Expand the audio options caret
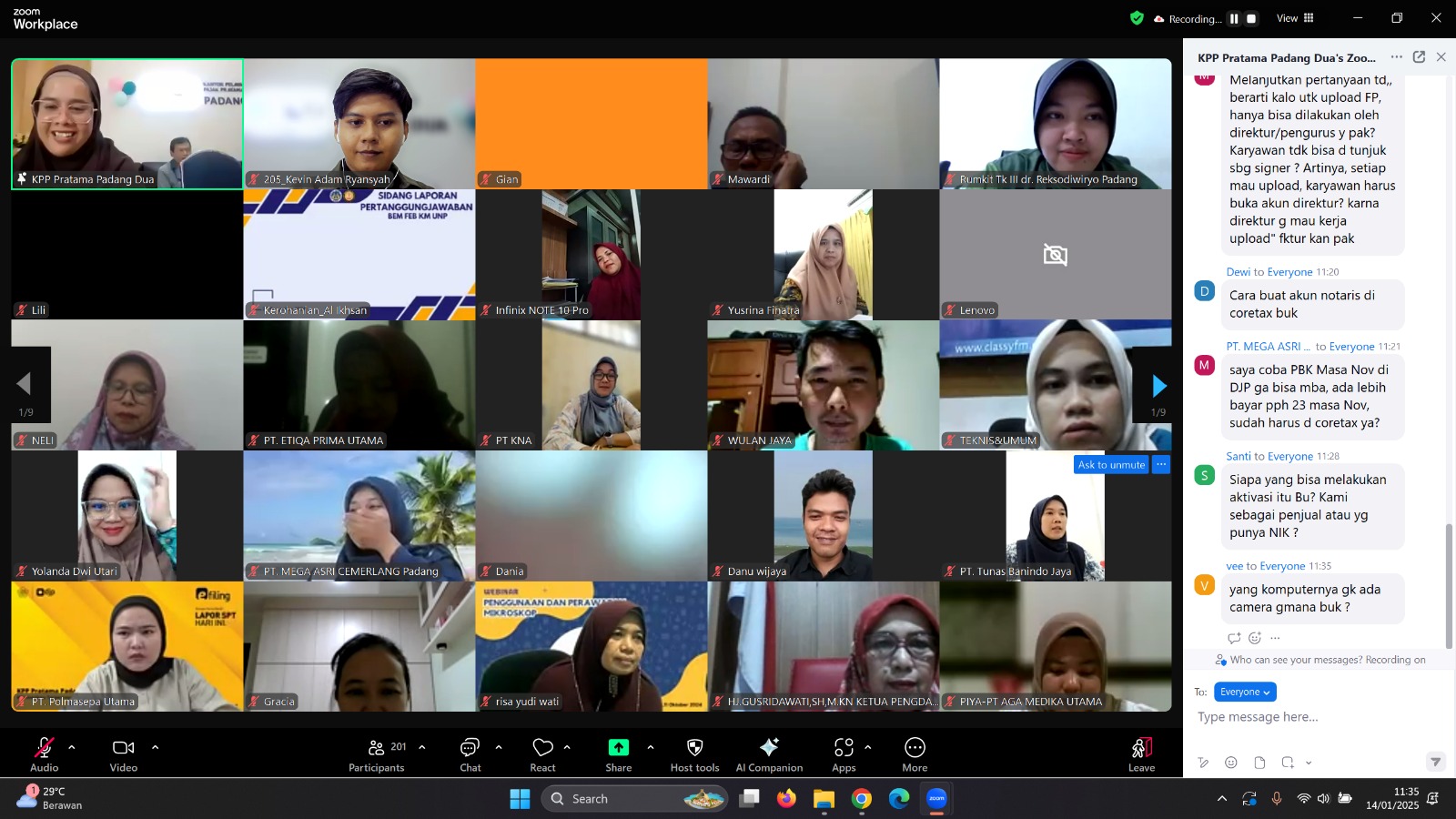The width and height of the screenshot is (1456, 819). point(72,747)
